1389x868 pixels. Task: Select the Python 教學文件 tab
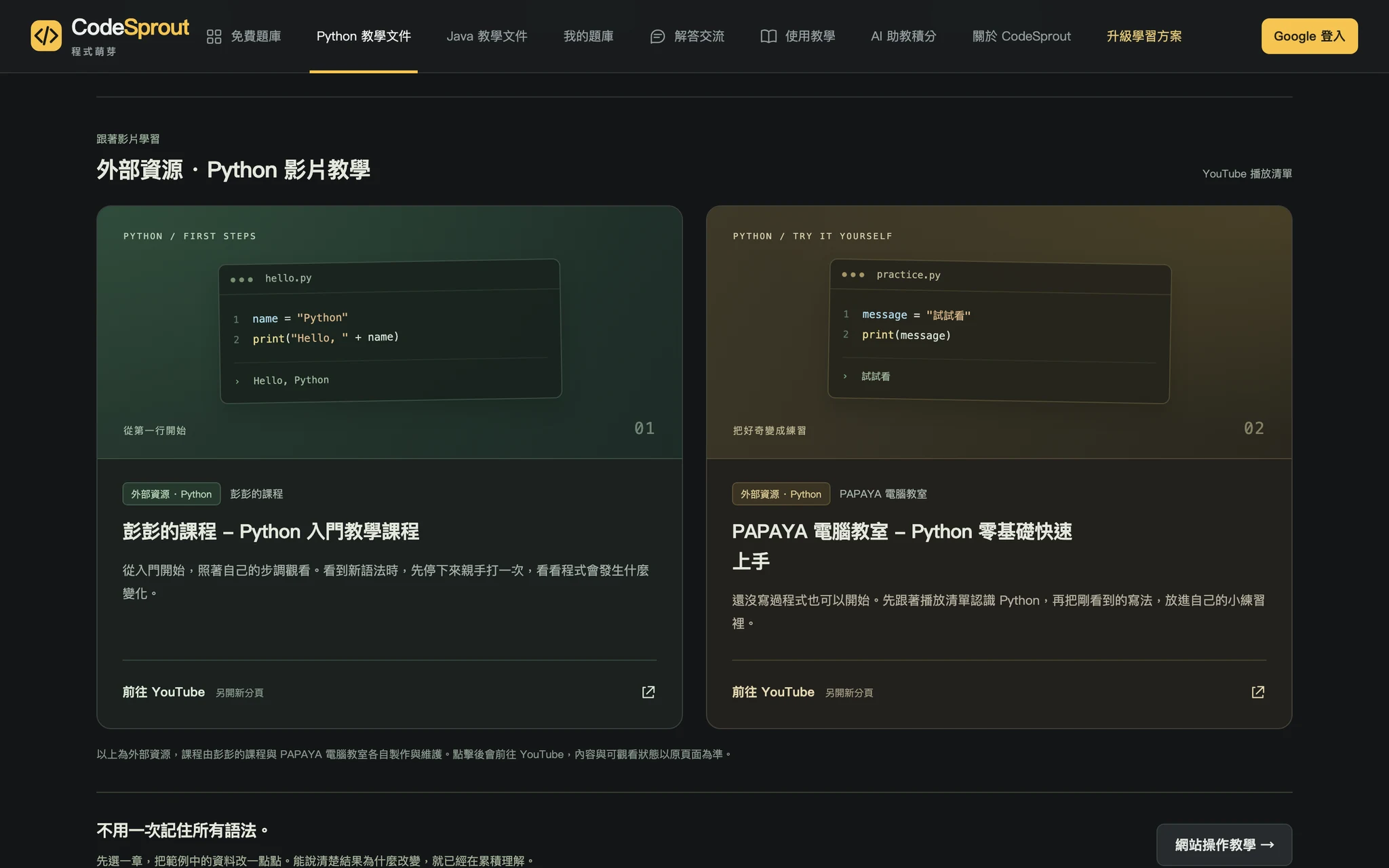point(364,37)
